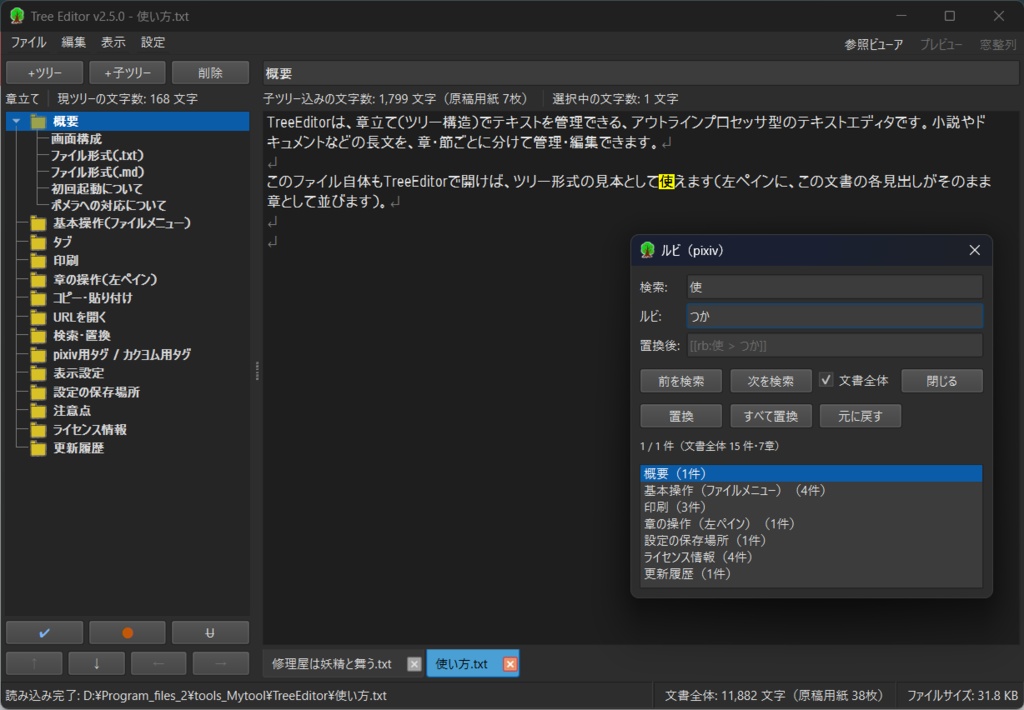Click プレビュー in top right
Image resolution: width=1024 pixels, height=710 pixels.
941,44
